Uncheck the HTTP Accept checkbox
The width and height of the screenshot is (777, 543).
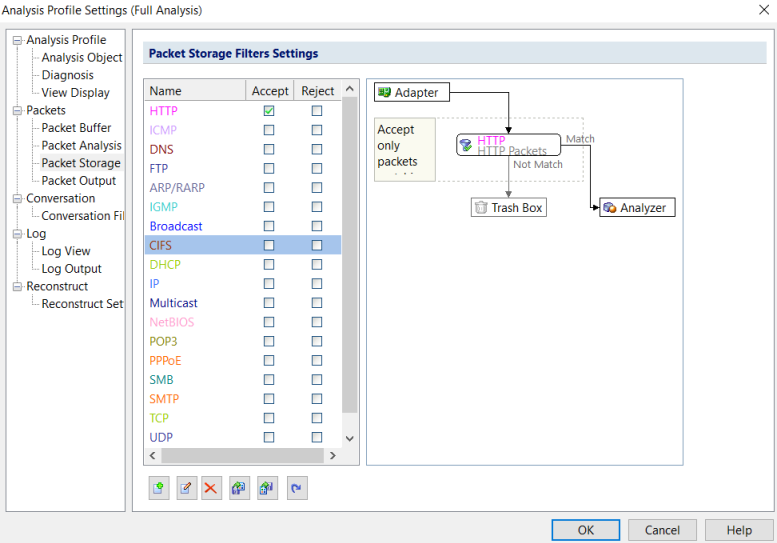tap(269, 110)
